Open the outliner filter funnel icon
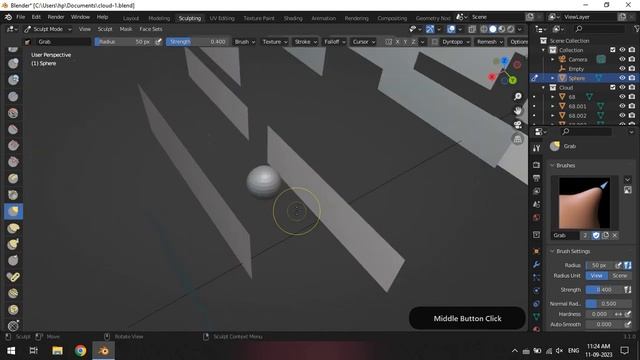The image size is (640, 360). click(637, 29)
